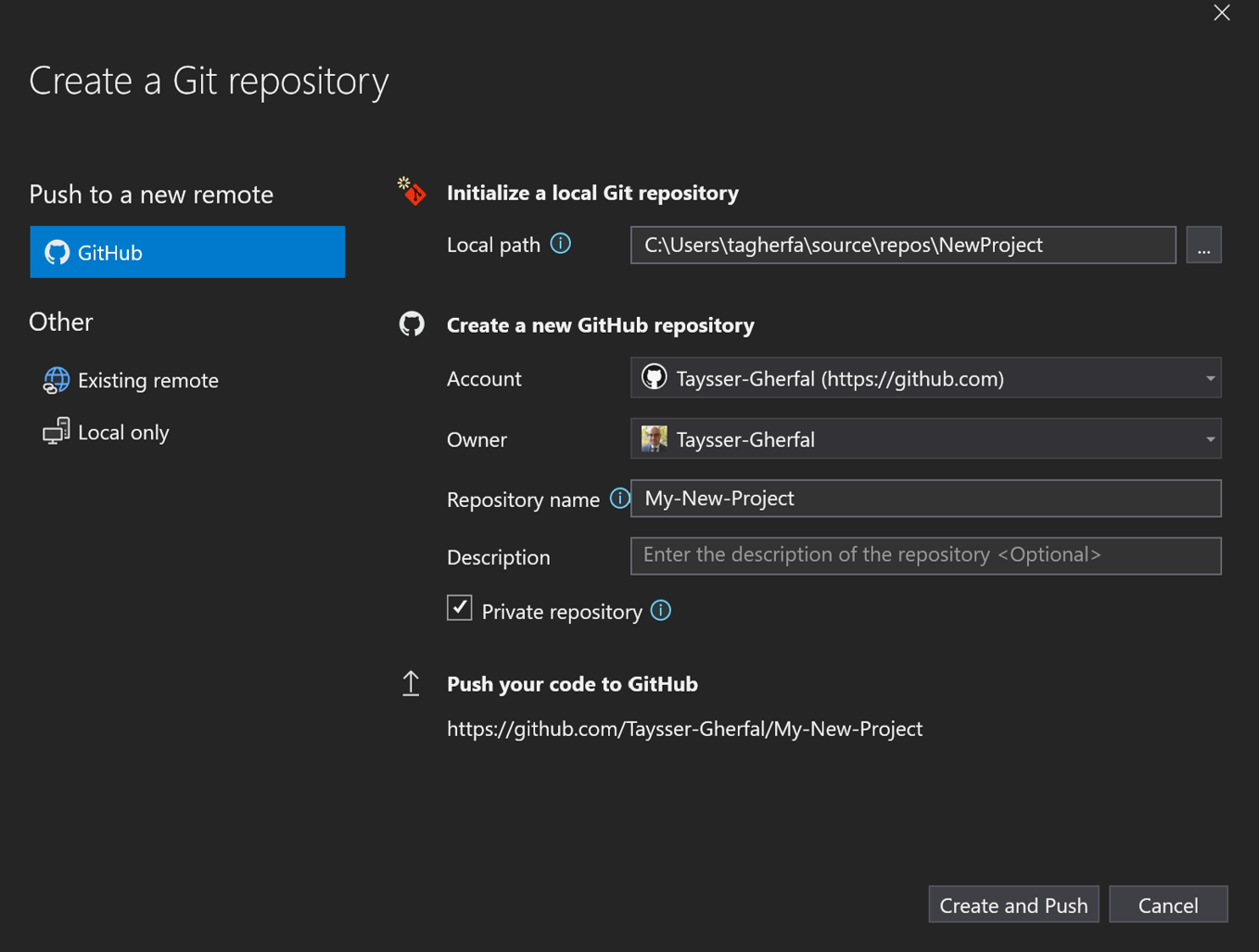Viewport: 1259px width, 952px height.
Task: Click the Git repository initialization icon
Action: click(412, 192)
